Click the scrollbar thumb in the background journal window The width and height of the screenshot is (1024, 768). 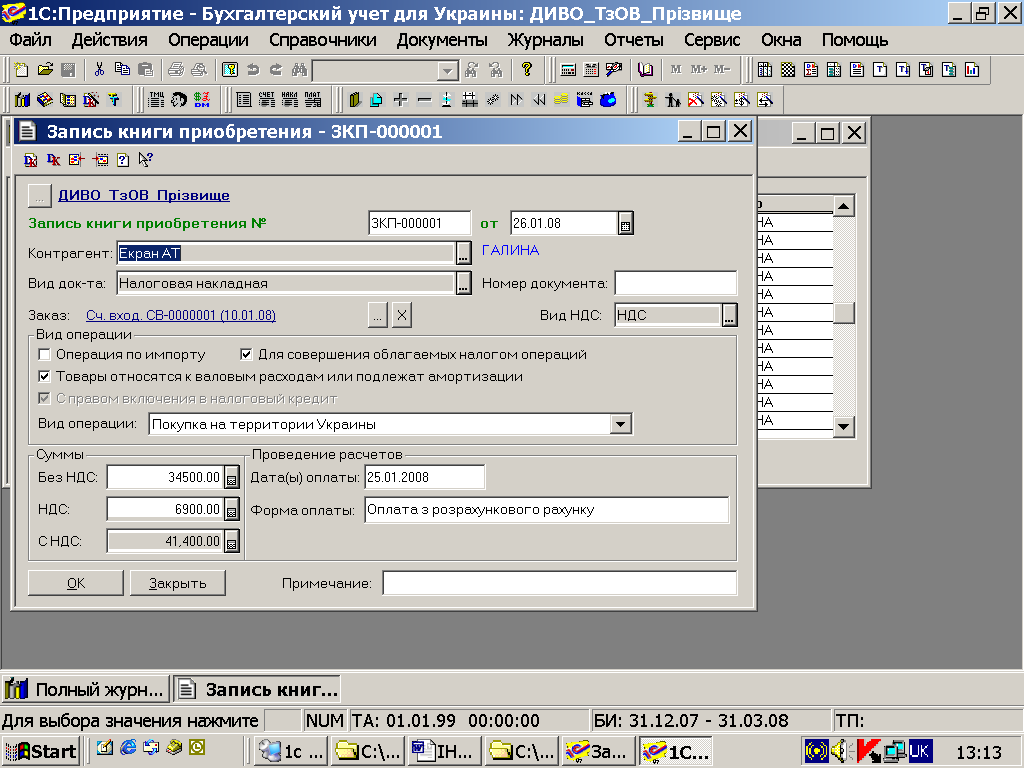pos(844,313)
